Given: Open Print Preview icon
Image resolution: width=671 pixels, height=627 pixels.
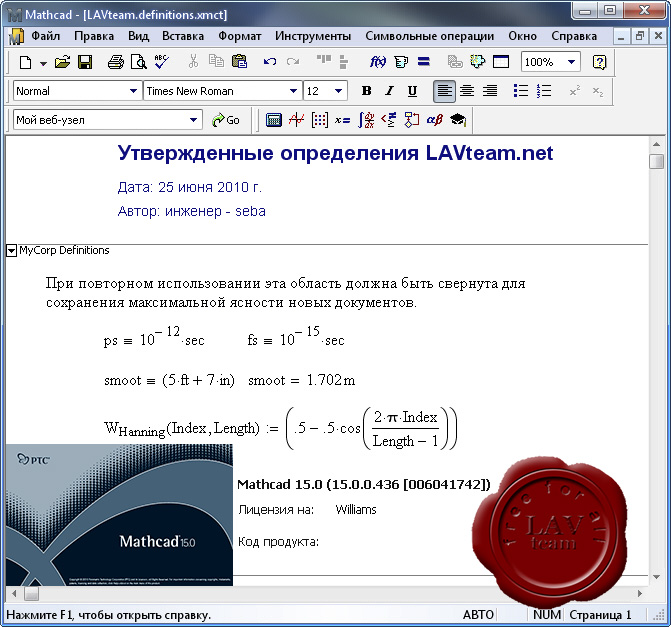Looking at the screenshot, I should [139, 62].
